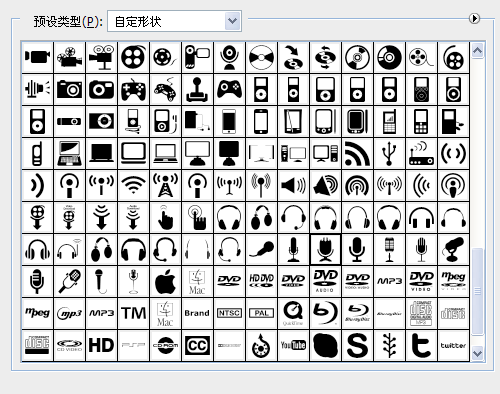This screenshot has width=500, height=394.
Task: Select the Mac finder logo after Apple
Action: [x=197, y=281]
